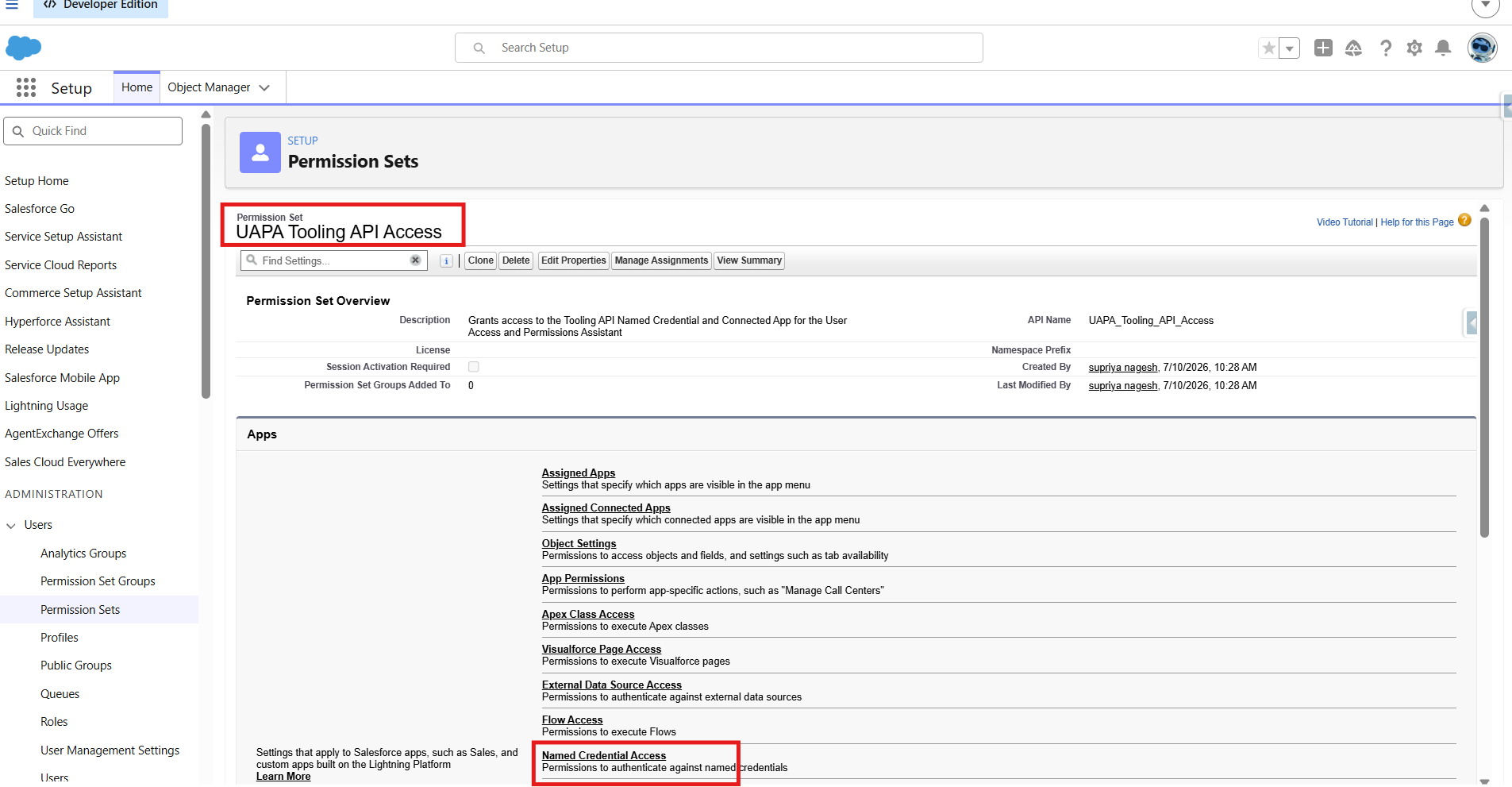This screenshot has height=787, width=1512.
Task: Open User Management Settings
Action: (110, 750)
